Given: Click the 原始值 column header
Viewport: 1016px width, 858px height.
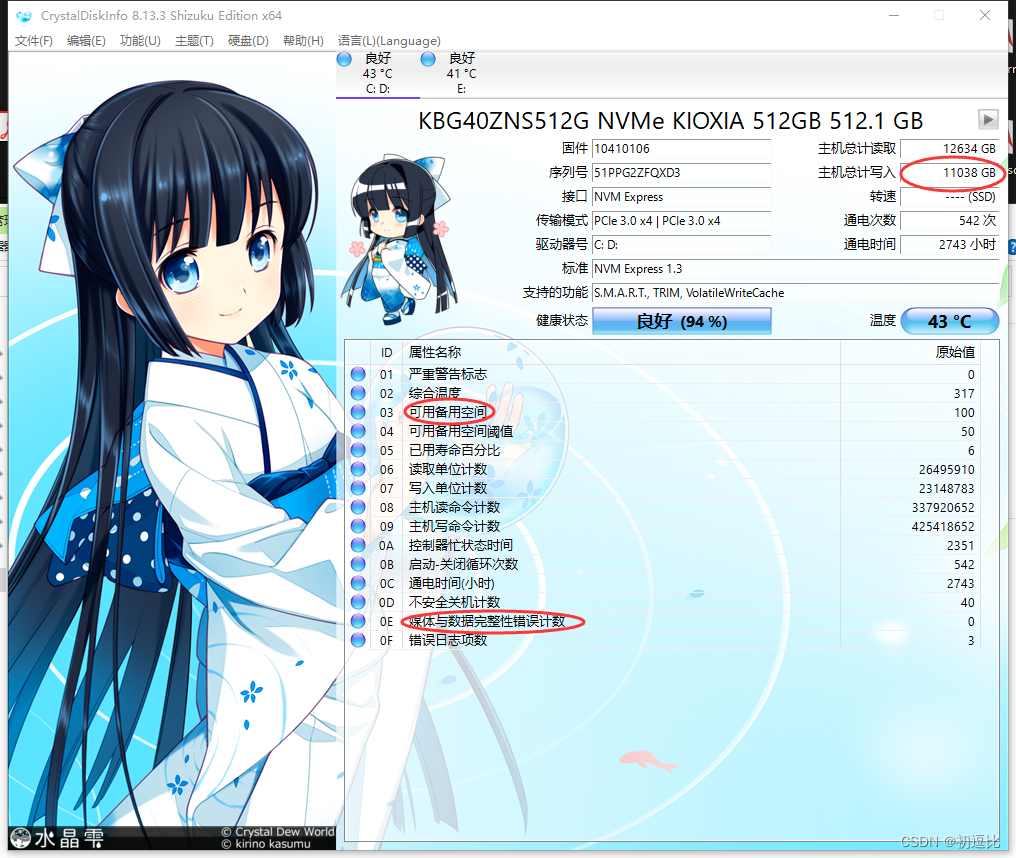Looking at the screenshot, I should coord(910,353).
